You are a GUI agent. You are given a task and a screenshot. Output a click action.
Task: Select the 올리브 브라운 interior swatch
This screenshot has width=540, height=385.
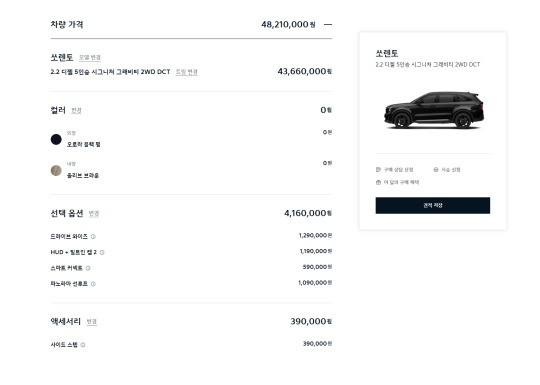coord(56,170)
